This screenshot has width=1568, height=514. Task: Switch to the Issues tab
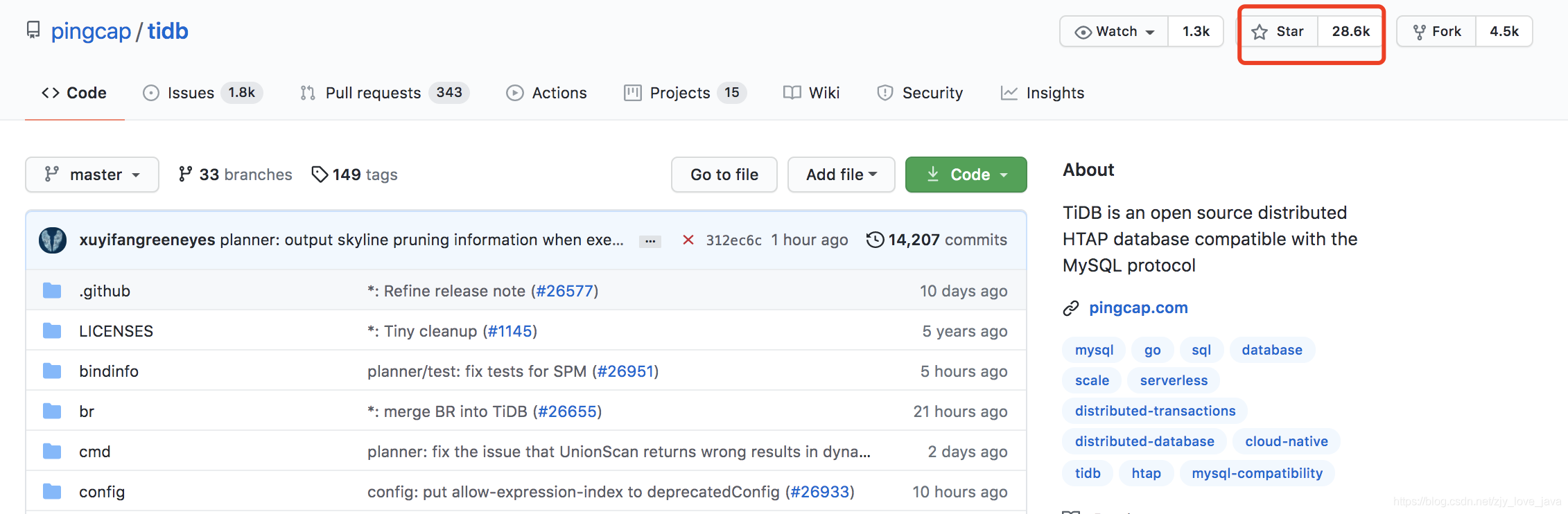pos(202,93)
